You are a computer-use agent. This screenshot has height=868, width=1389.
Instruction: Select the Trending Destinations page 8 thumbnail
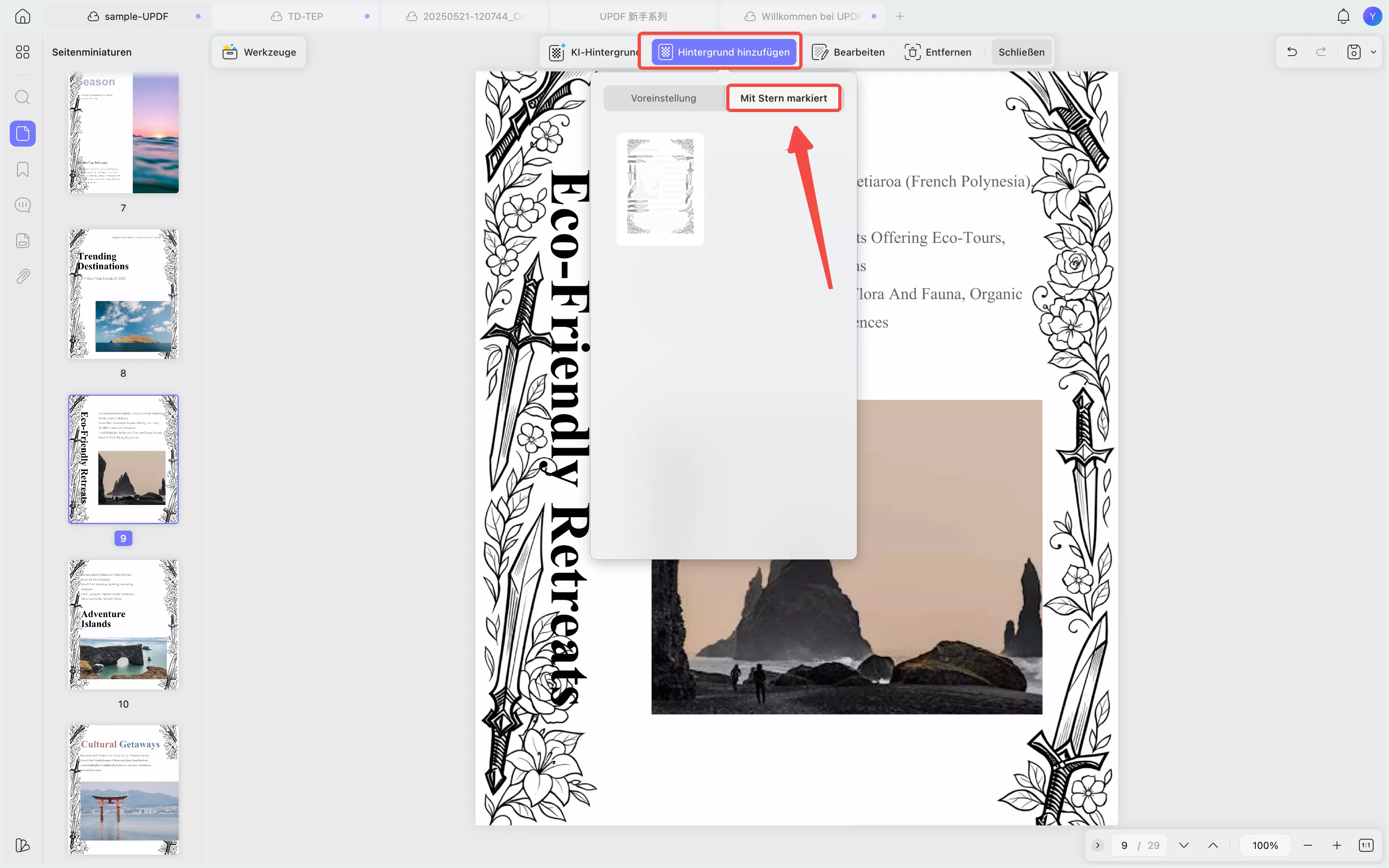pos(123,294)
